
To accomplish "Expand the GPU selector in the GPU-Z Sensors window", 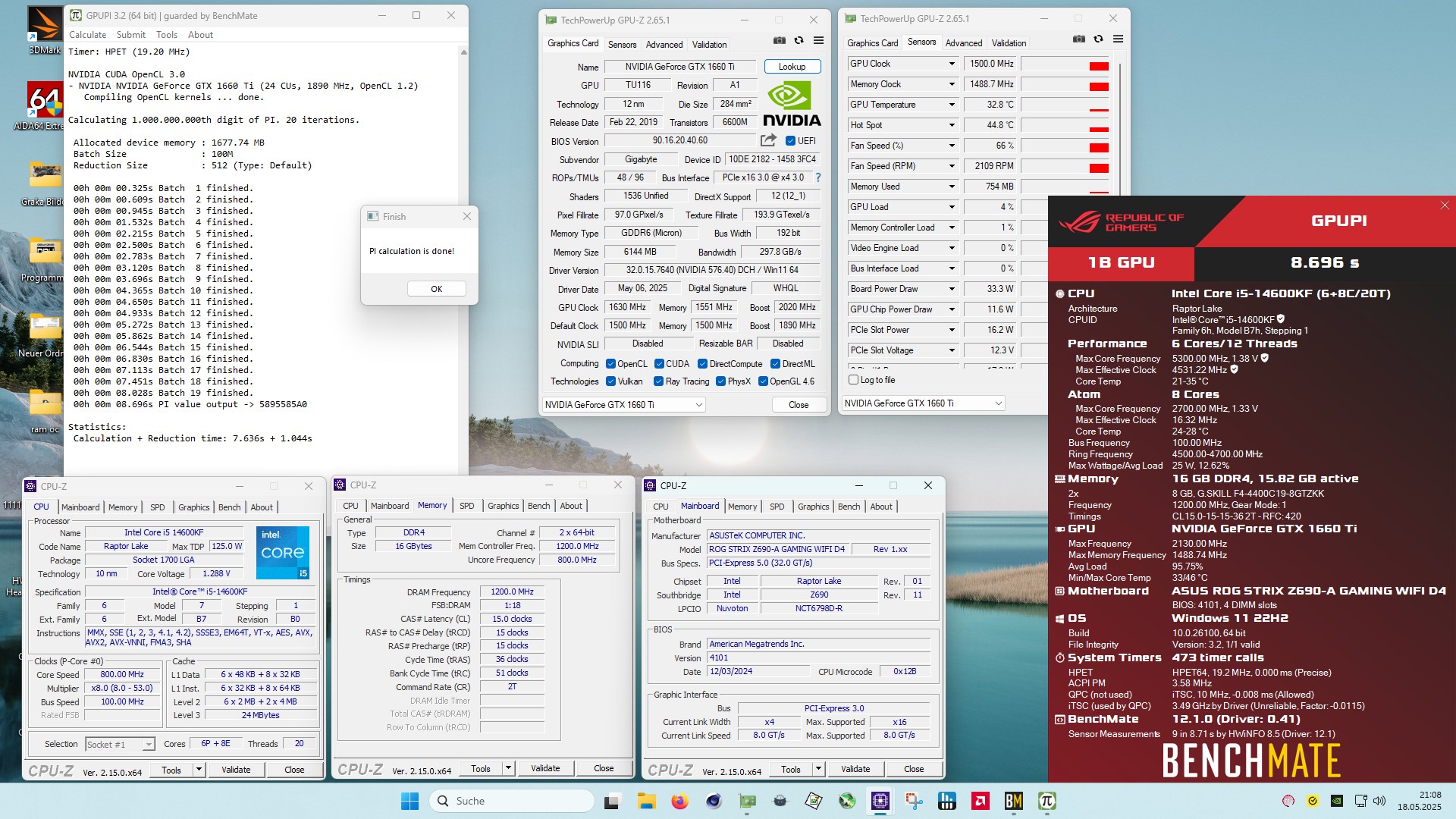I will (x=998, y=403).
